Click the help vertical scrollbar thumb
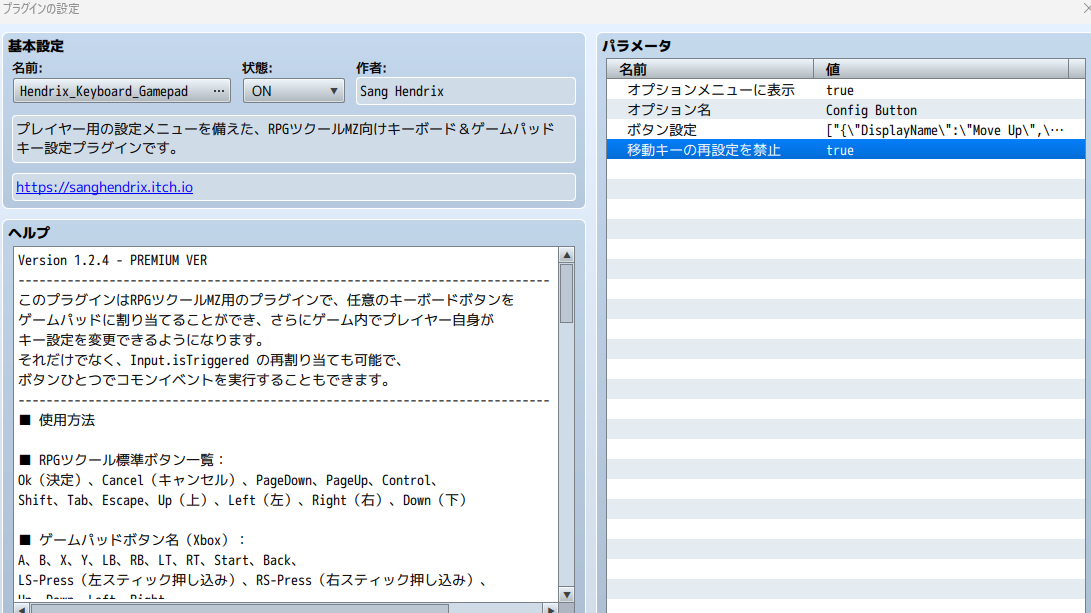The width and height of the screenshot is (1091, 613). pos(567,293)
